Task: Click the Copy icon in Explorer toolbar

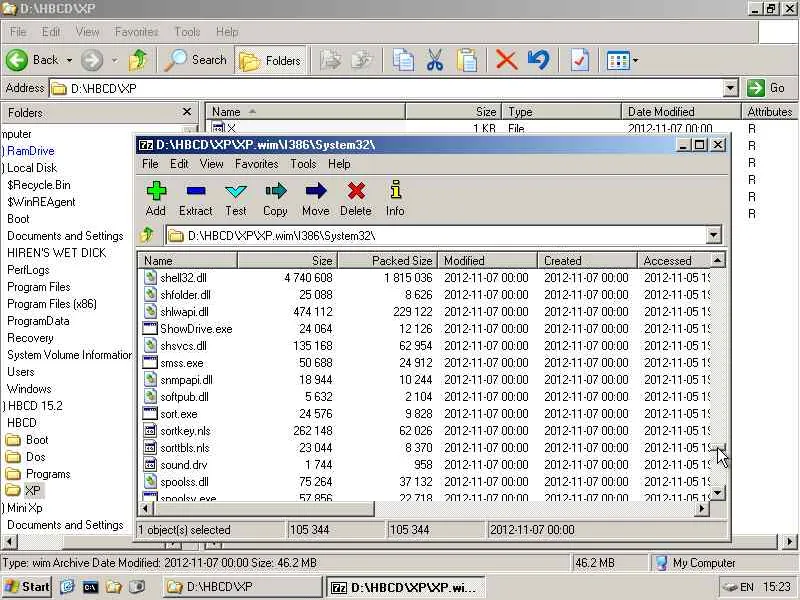Action: pos(403,60)
